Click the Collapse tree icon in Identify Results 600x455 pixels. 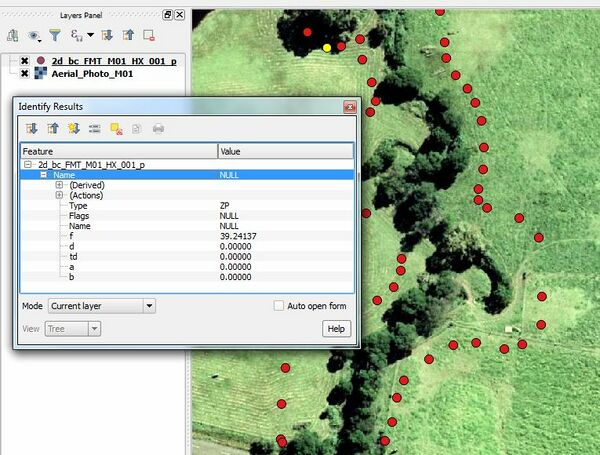point(52,128)
